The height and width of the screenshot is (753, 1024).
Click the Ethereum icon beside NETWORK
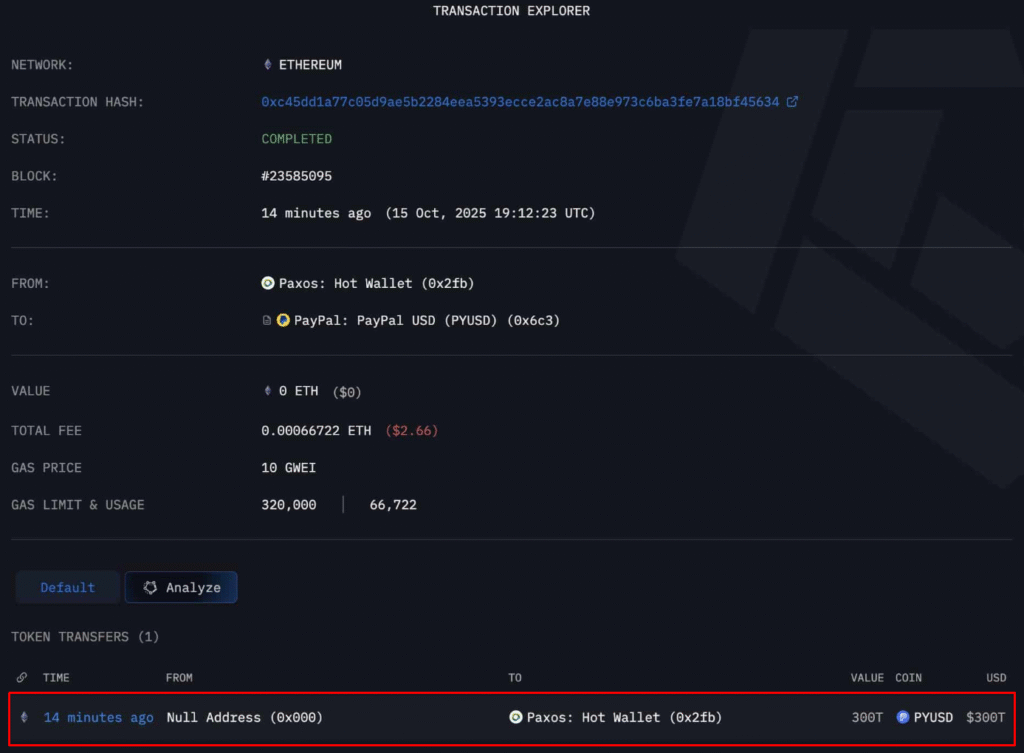(x=266, y=64)
